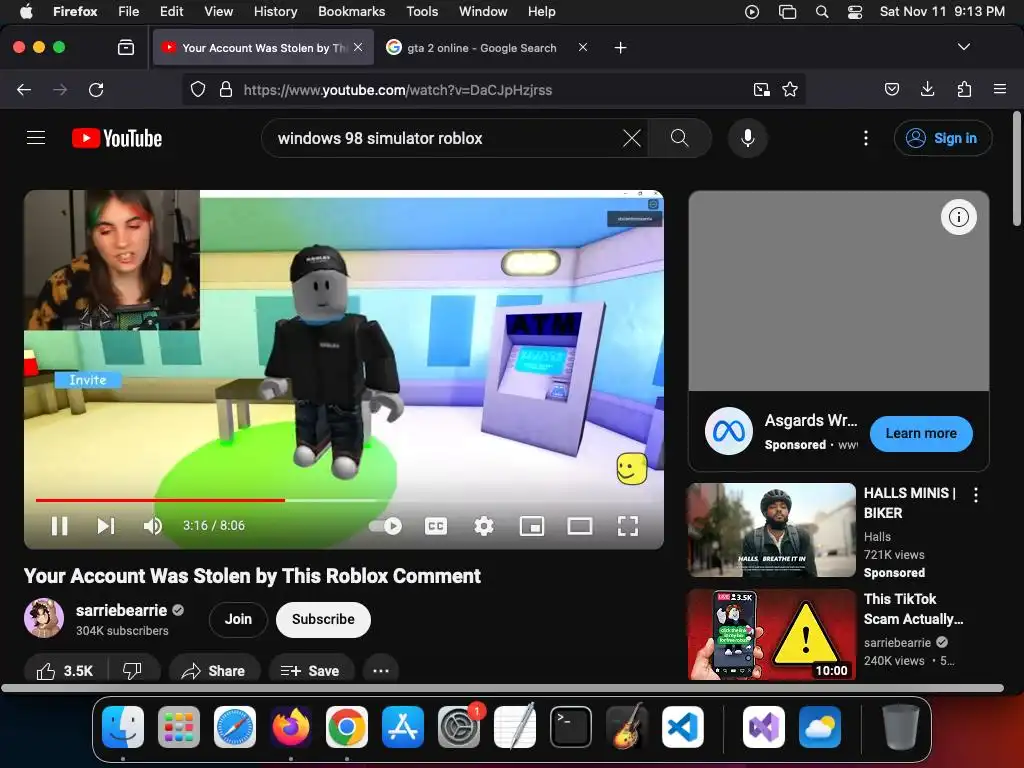Skip to the next video

click(106, 526)
